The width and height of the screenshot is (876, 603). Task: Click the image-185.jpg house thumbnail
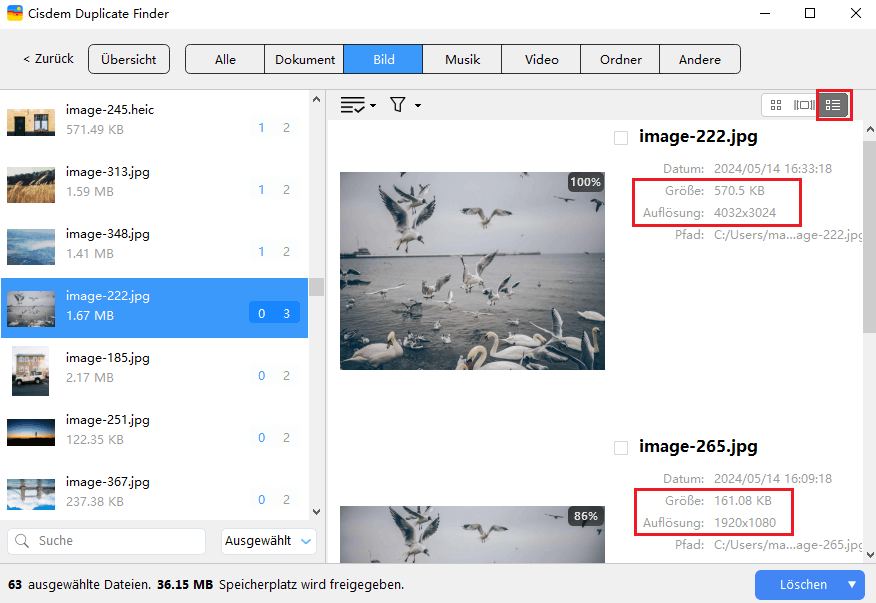[31, 371]
